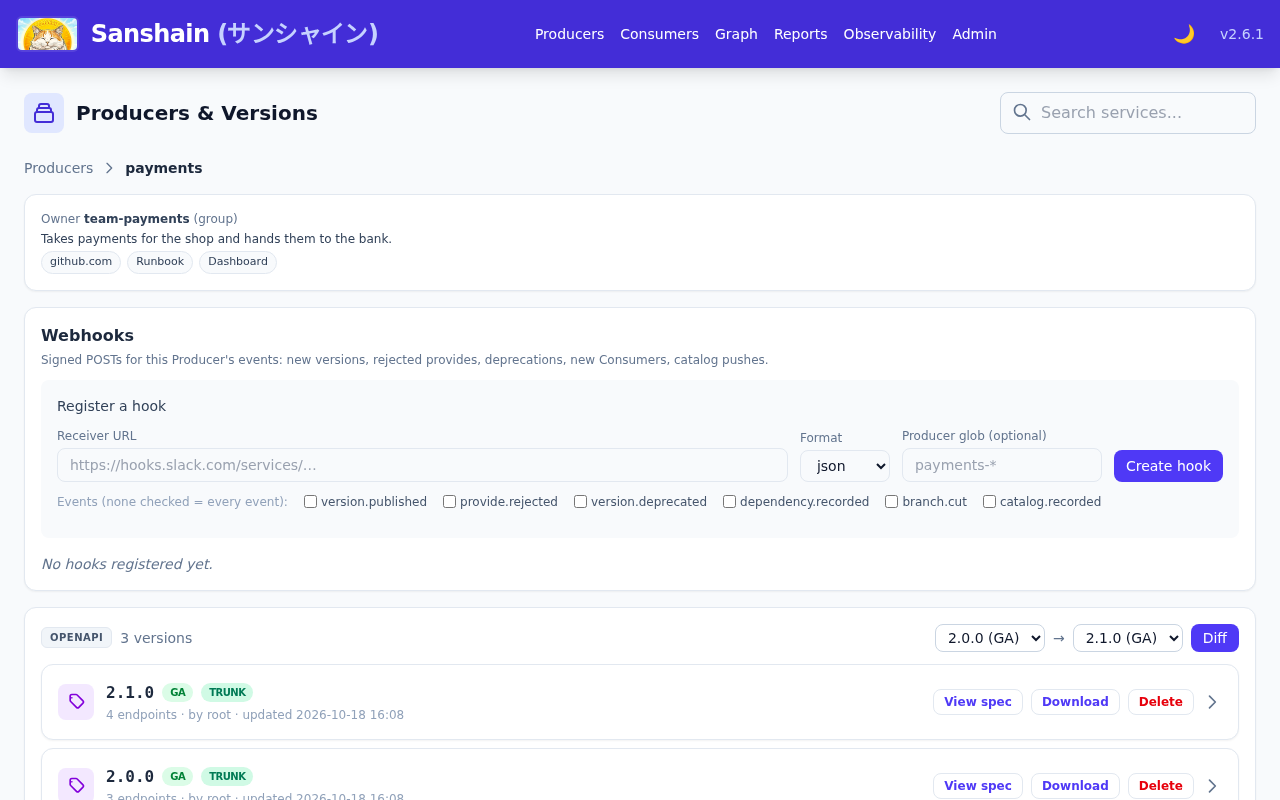Enable the catalog.recorded event checkbox
The width and height of the screenshot is (1280, 800).
pyautogui.click(x=989, y=502)
